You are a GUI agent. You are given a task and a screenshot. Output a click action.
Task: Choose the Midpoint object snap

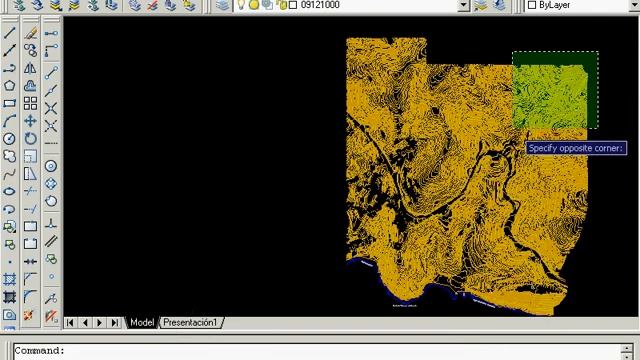point(51,90)
